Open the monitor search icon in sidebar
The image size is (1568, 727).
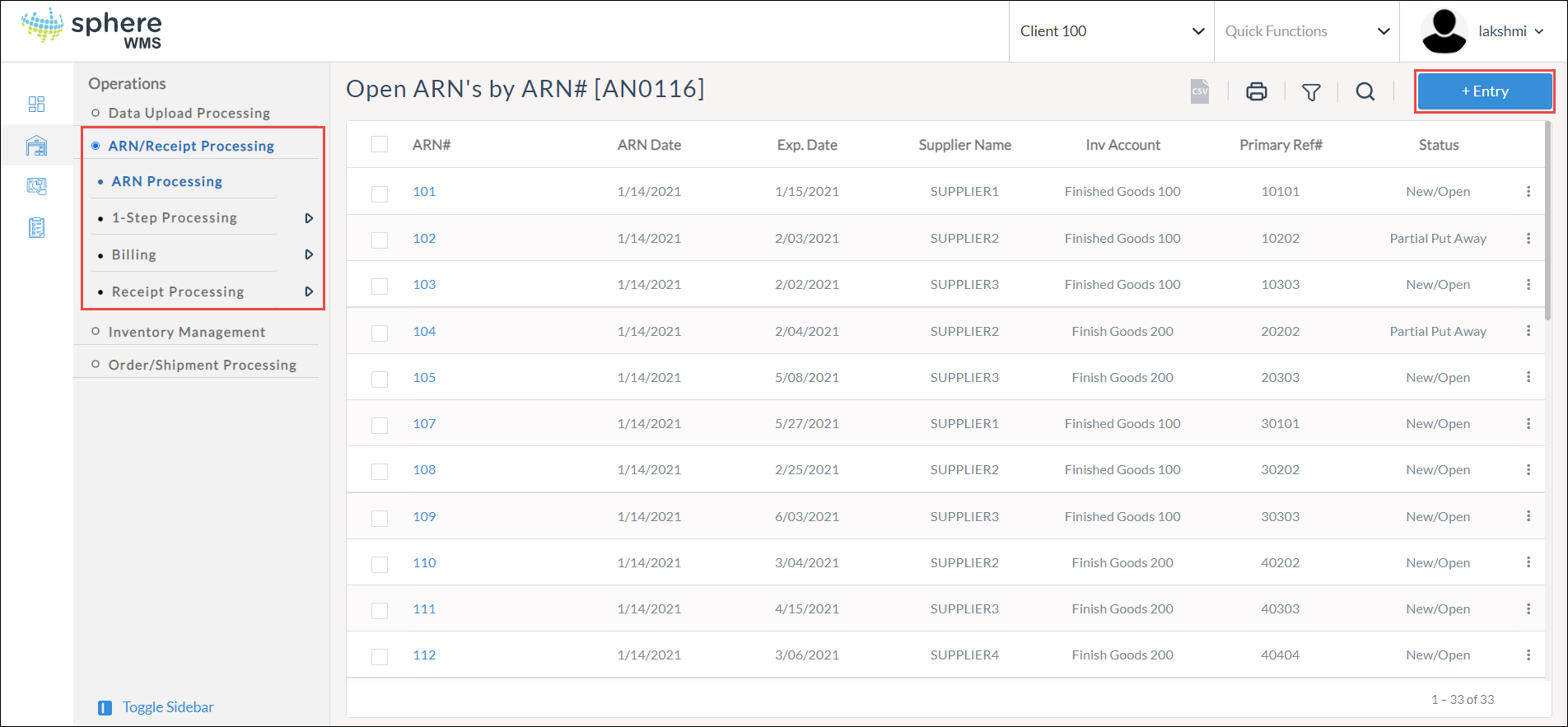[x=37, y=186]
